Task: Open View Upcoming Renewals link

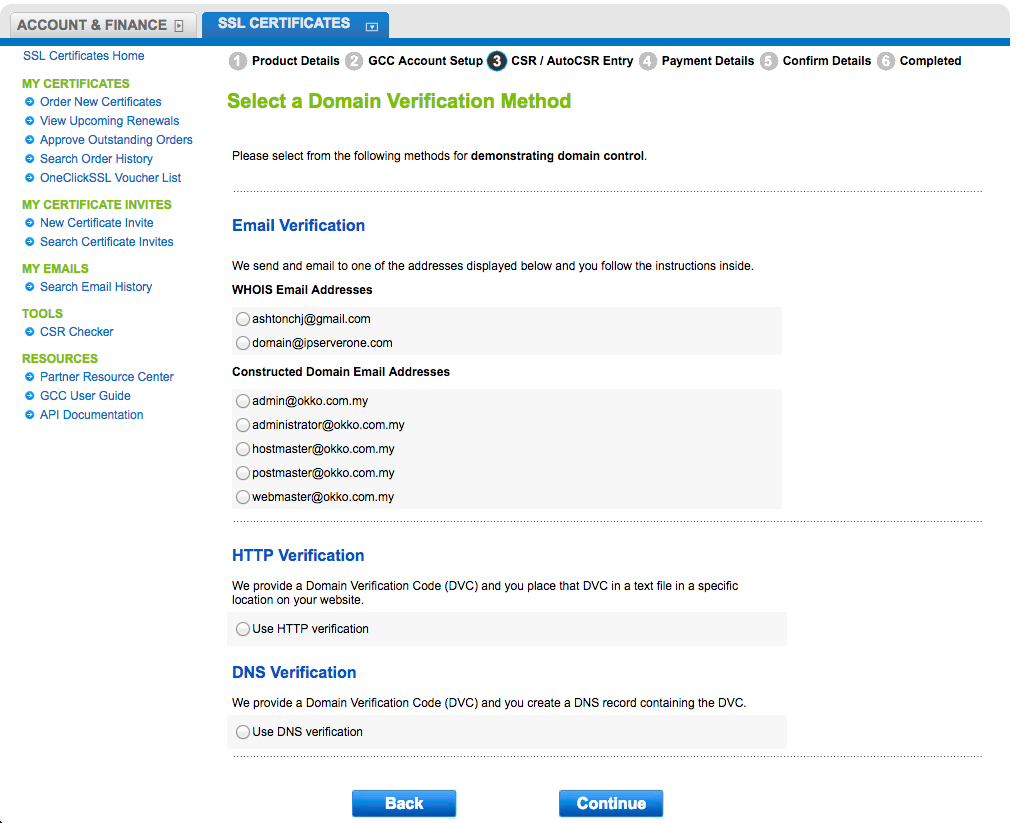Action: point(109,121)
